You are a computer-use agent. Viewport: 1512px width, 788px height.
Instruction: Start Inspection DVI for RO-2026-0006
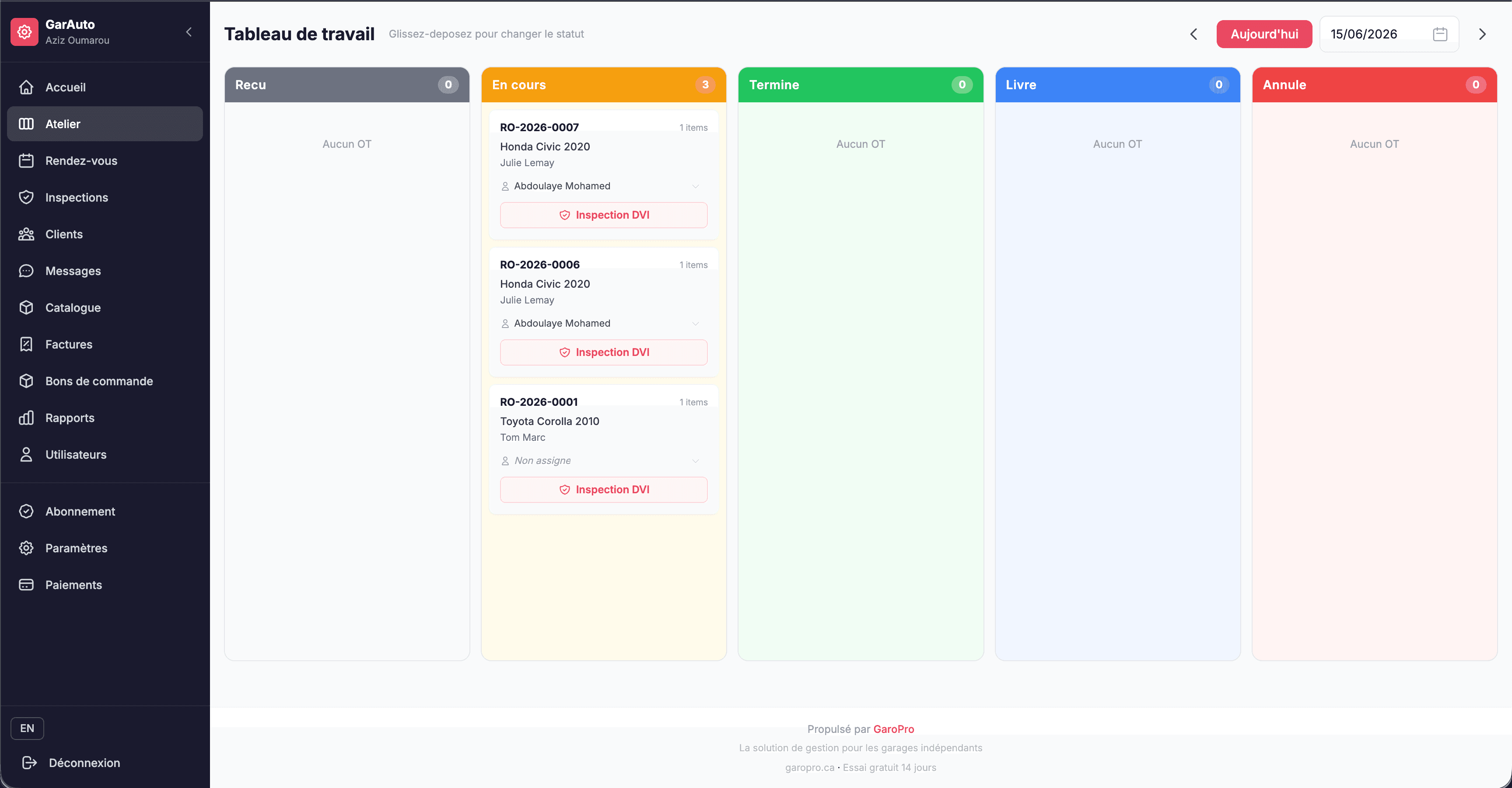[603, 352]
